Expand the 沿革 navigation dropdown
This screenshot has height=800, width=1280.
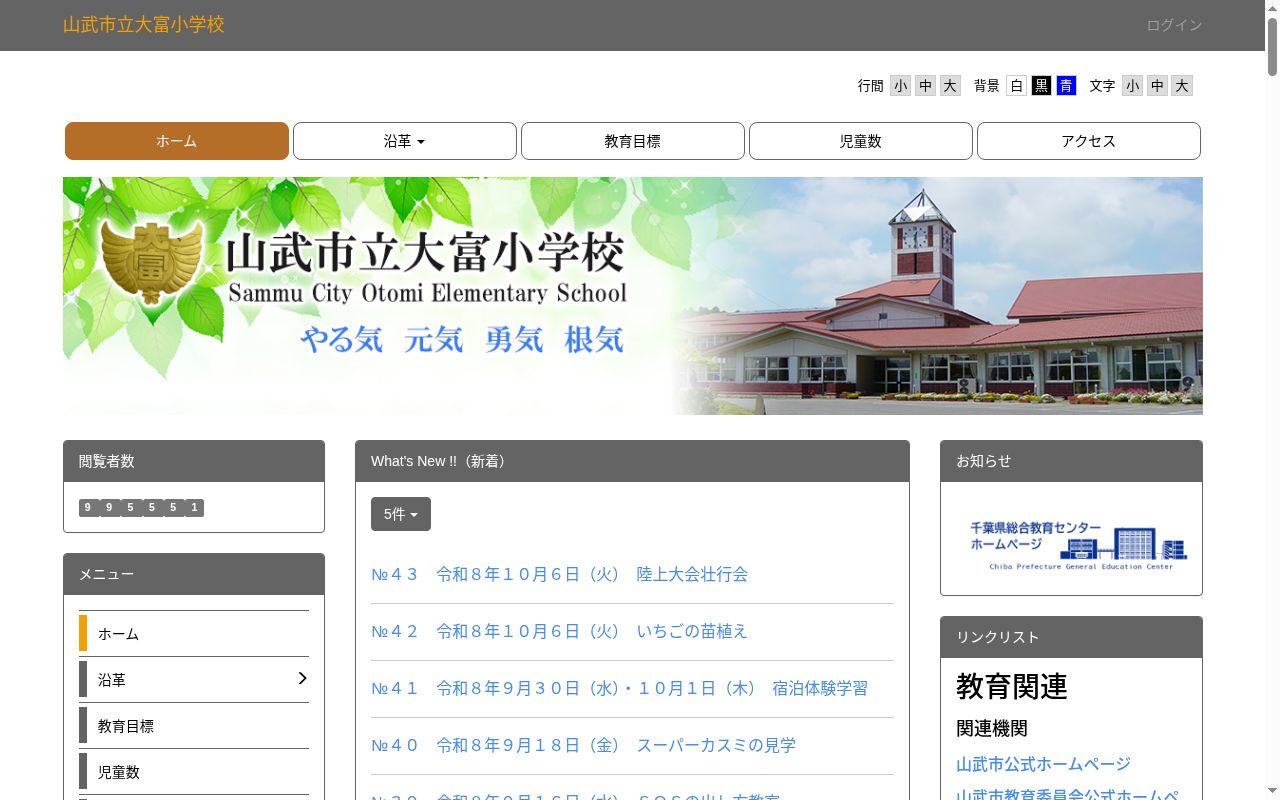pyautogui.click(x=405, y=141)
